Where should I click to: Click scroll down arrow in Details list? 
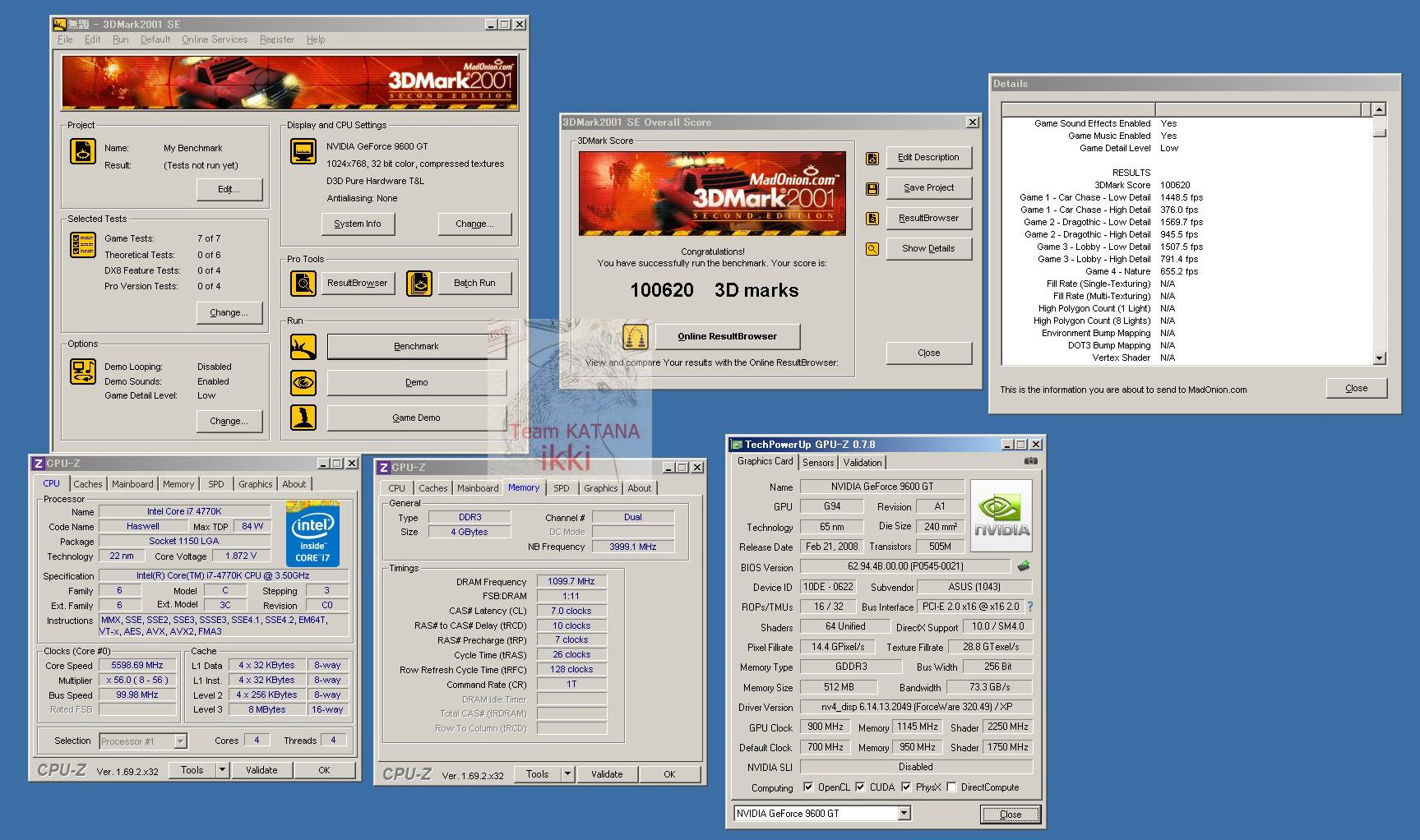(1379, 358)
